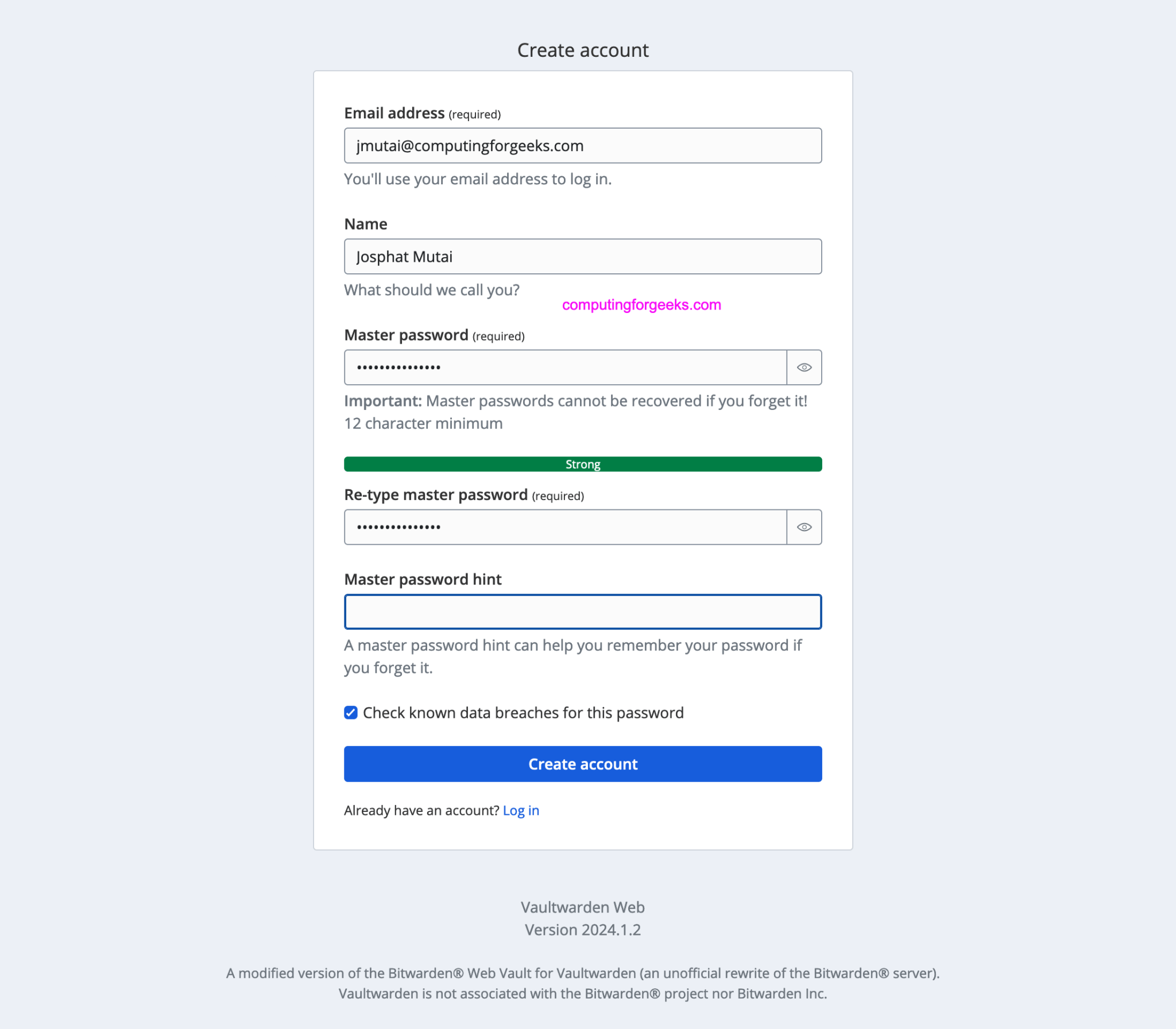Screen dimensions: 1176x1029
Task: Focus the email address input field
Action: (582, 145)
